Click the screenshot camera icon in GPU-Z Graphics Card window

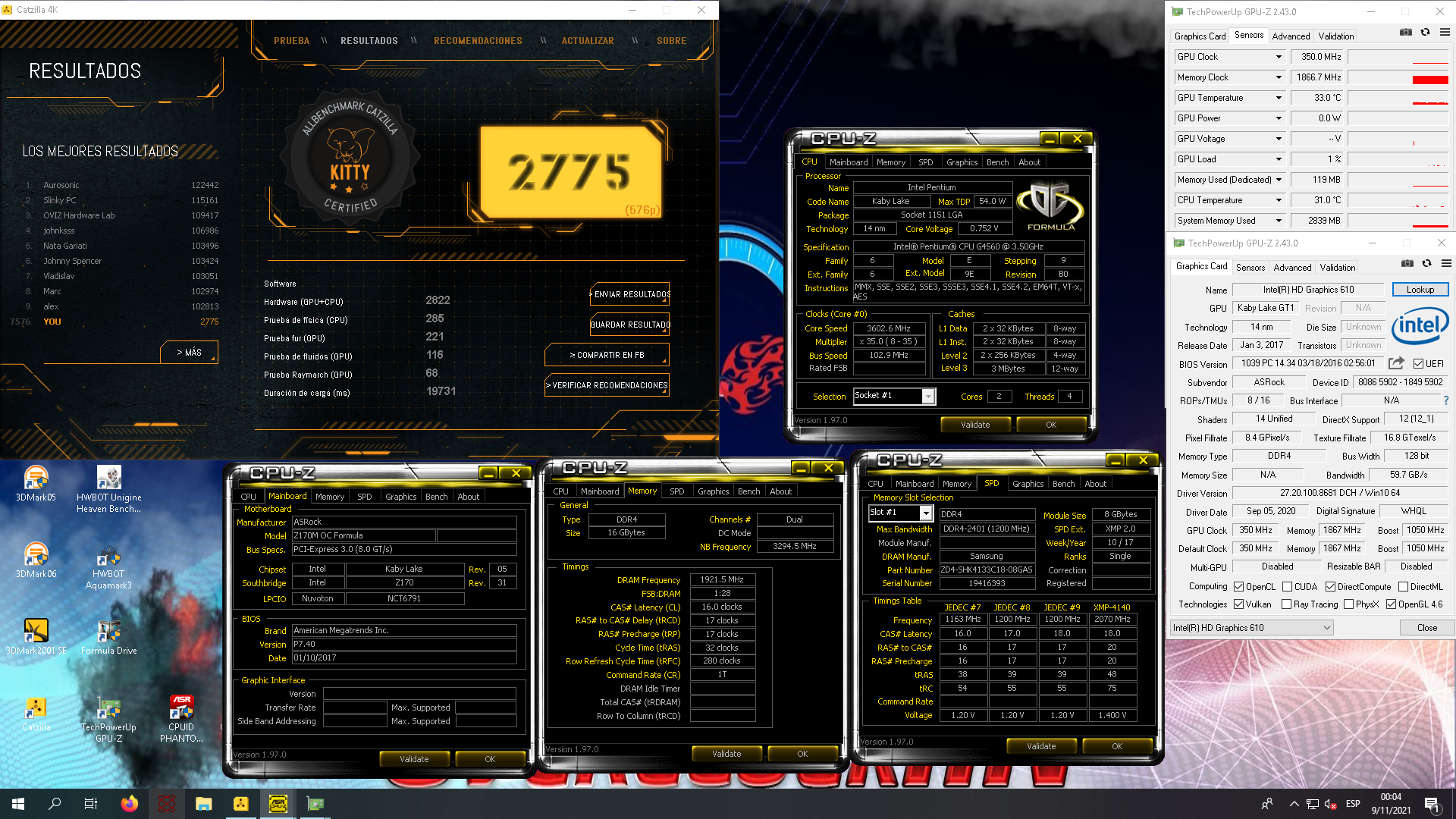tap(1407, 263)
